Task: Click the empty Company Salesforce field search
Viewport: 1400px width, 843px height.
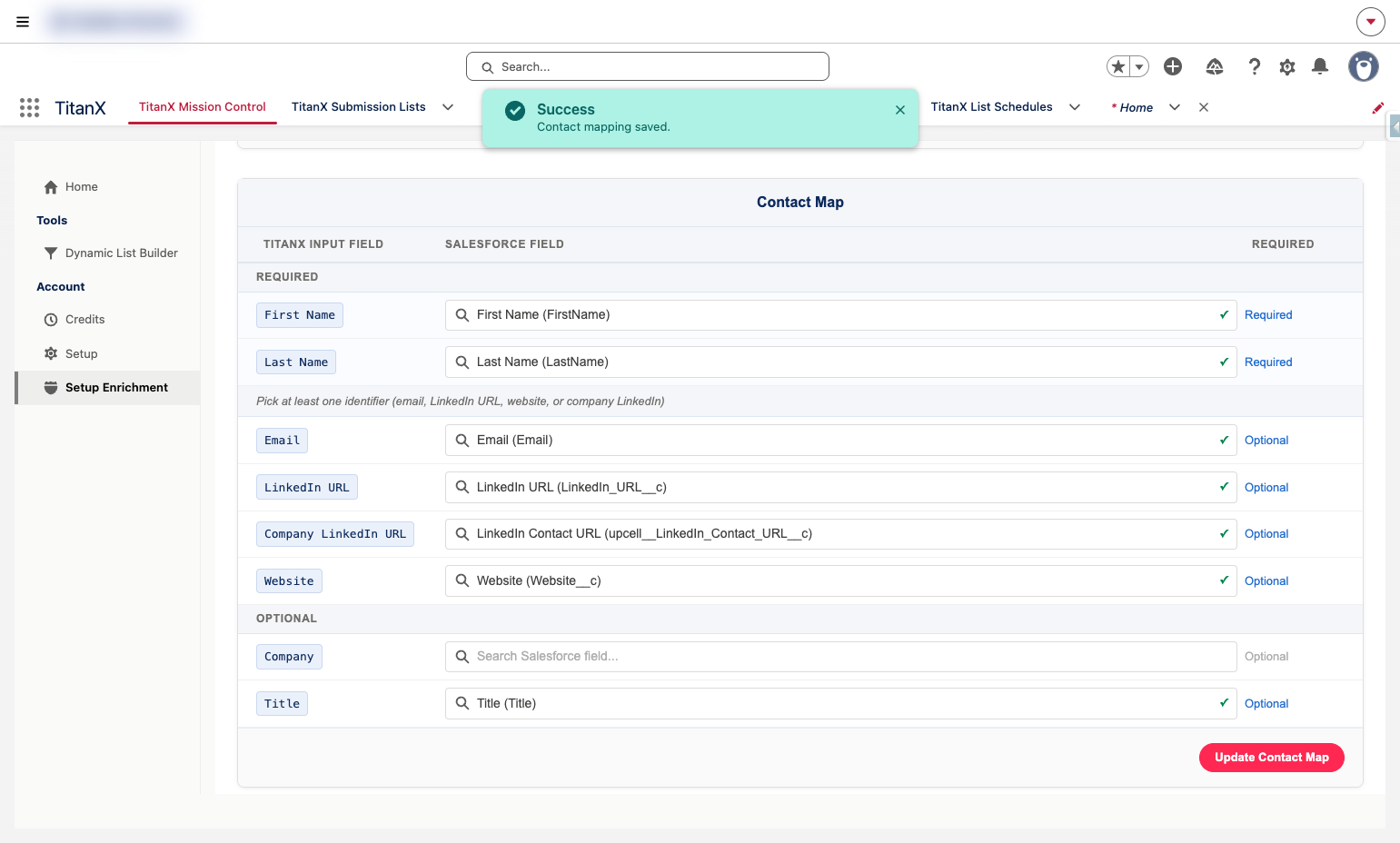Action: (841, 657)
